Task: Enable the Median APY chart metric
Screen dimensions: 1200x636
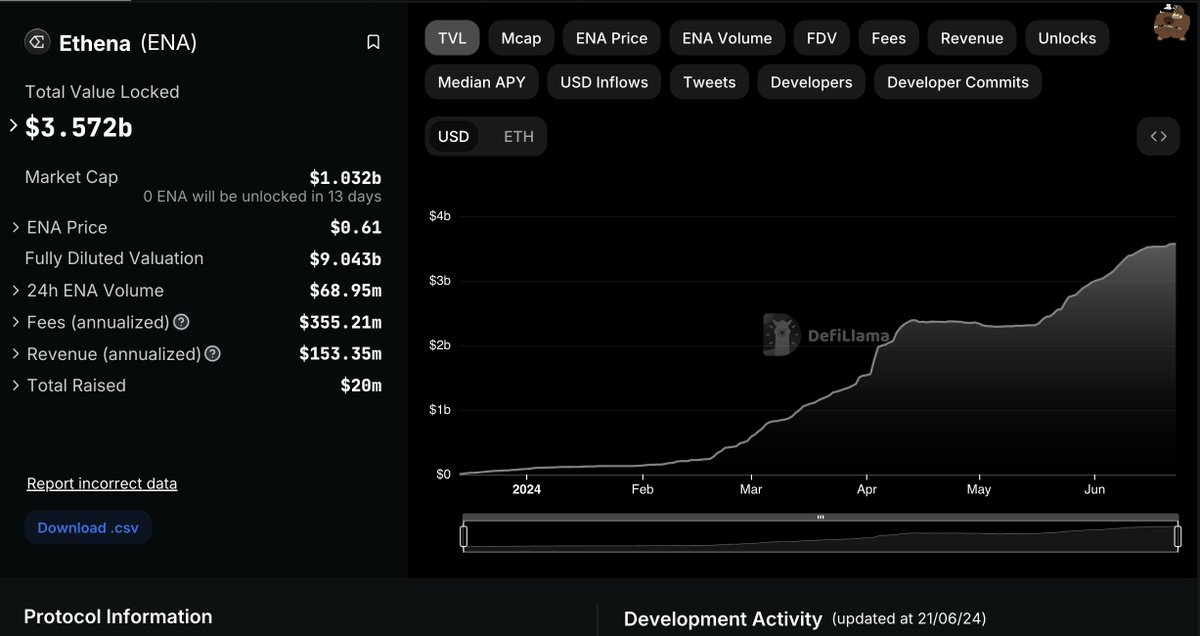Action: click(x=482, y=82)
